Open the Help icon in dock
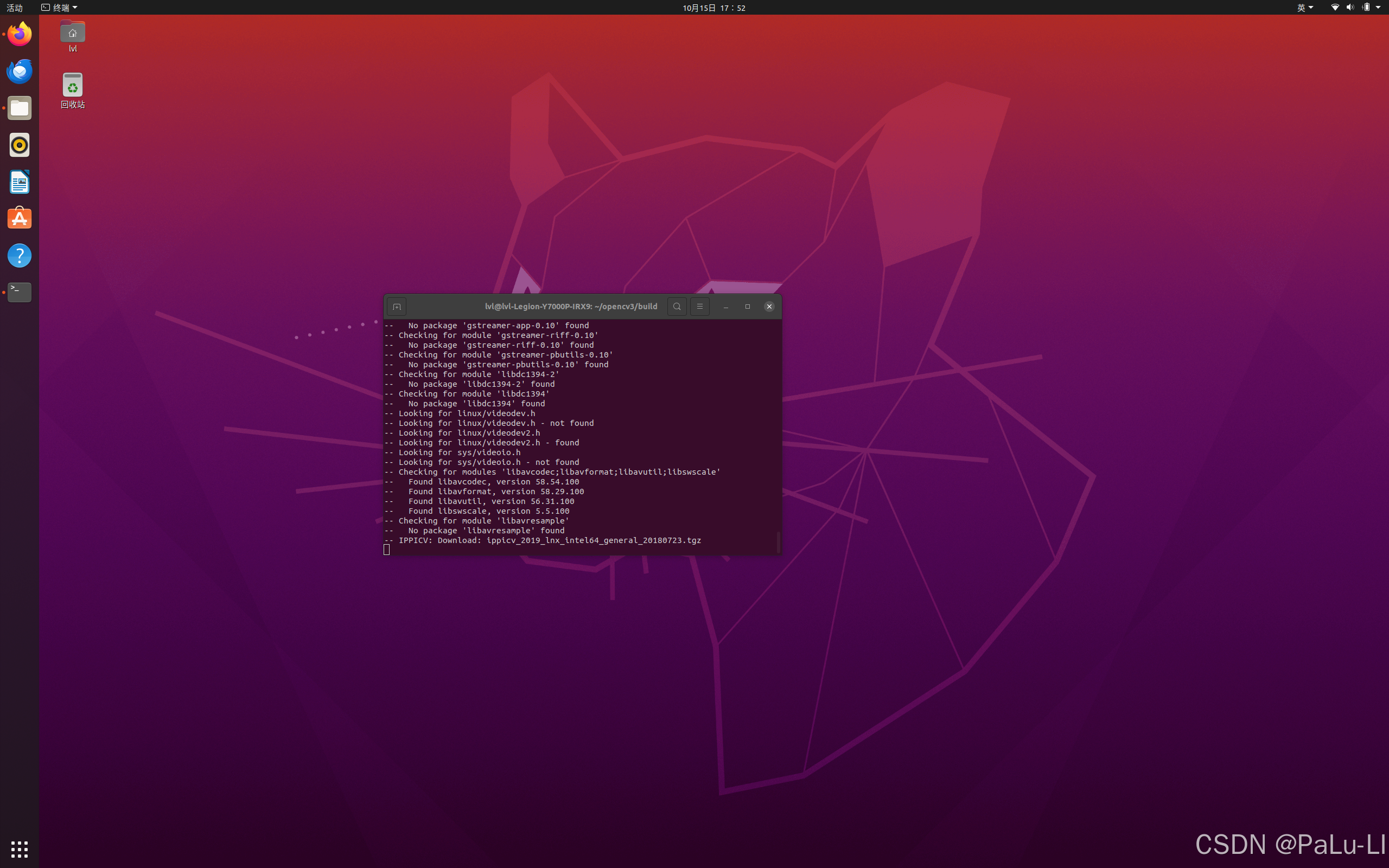This screenshot has height=868, width=1389. (20, 256)
